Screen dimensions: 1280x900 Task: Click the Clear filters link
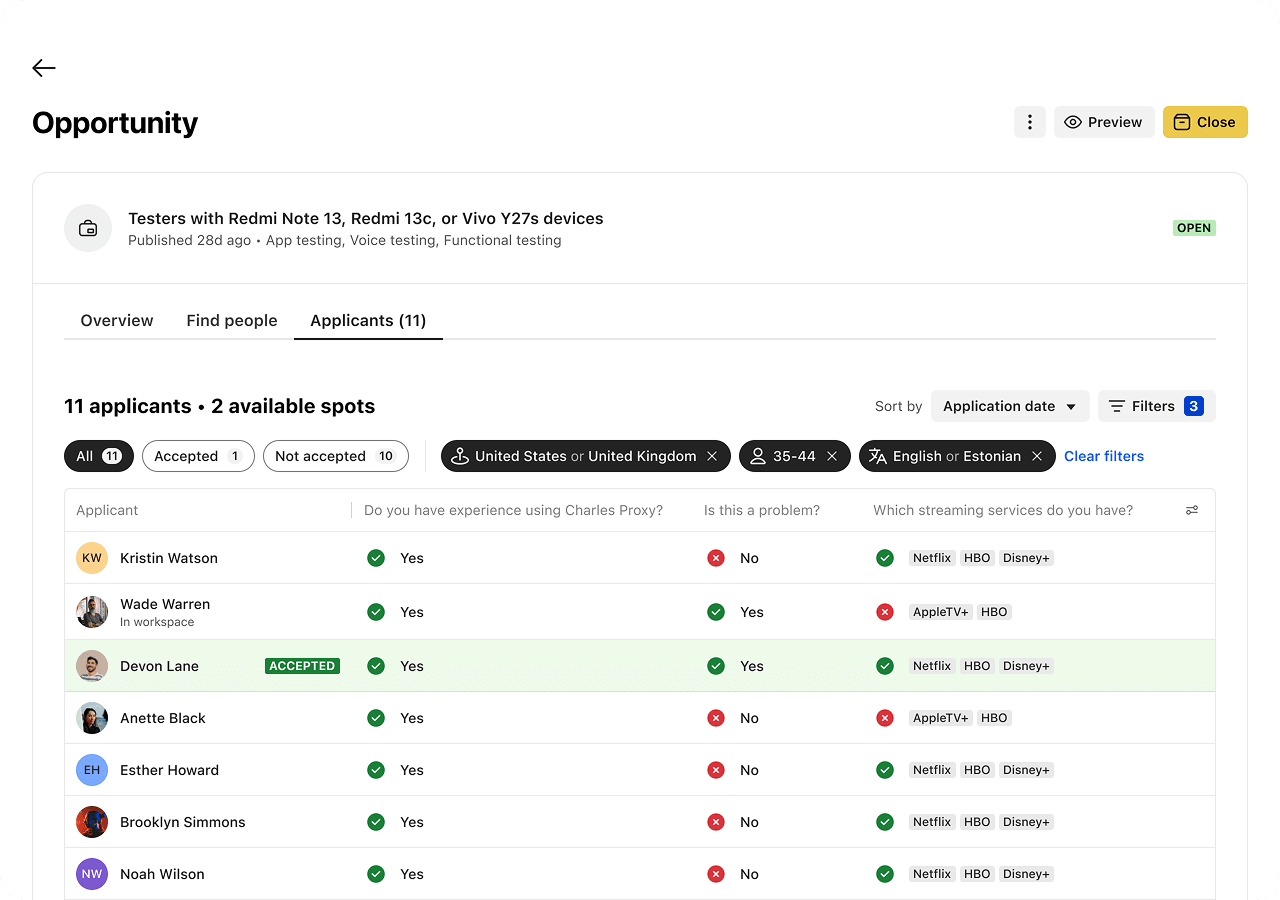point(1104,456)
